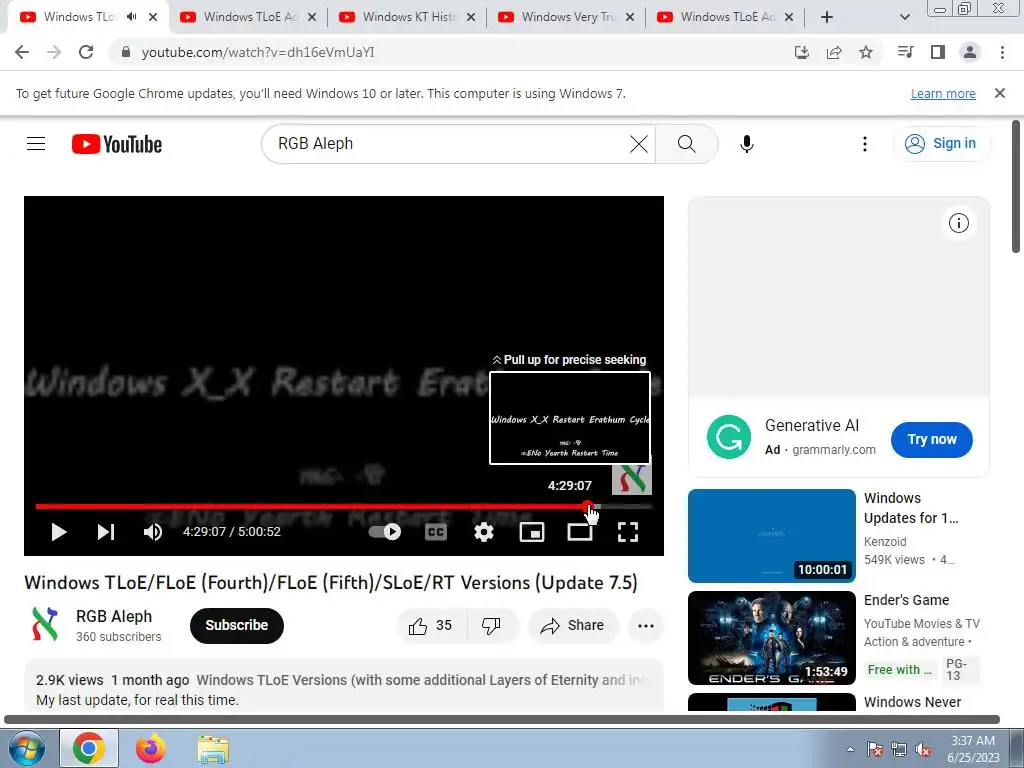
Task: Open video settings gear
Action: (x=484, y=532)
